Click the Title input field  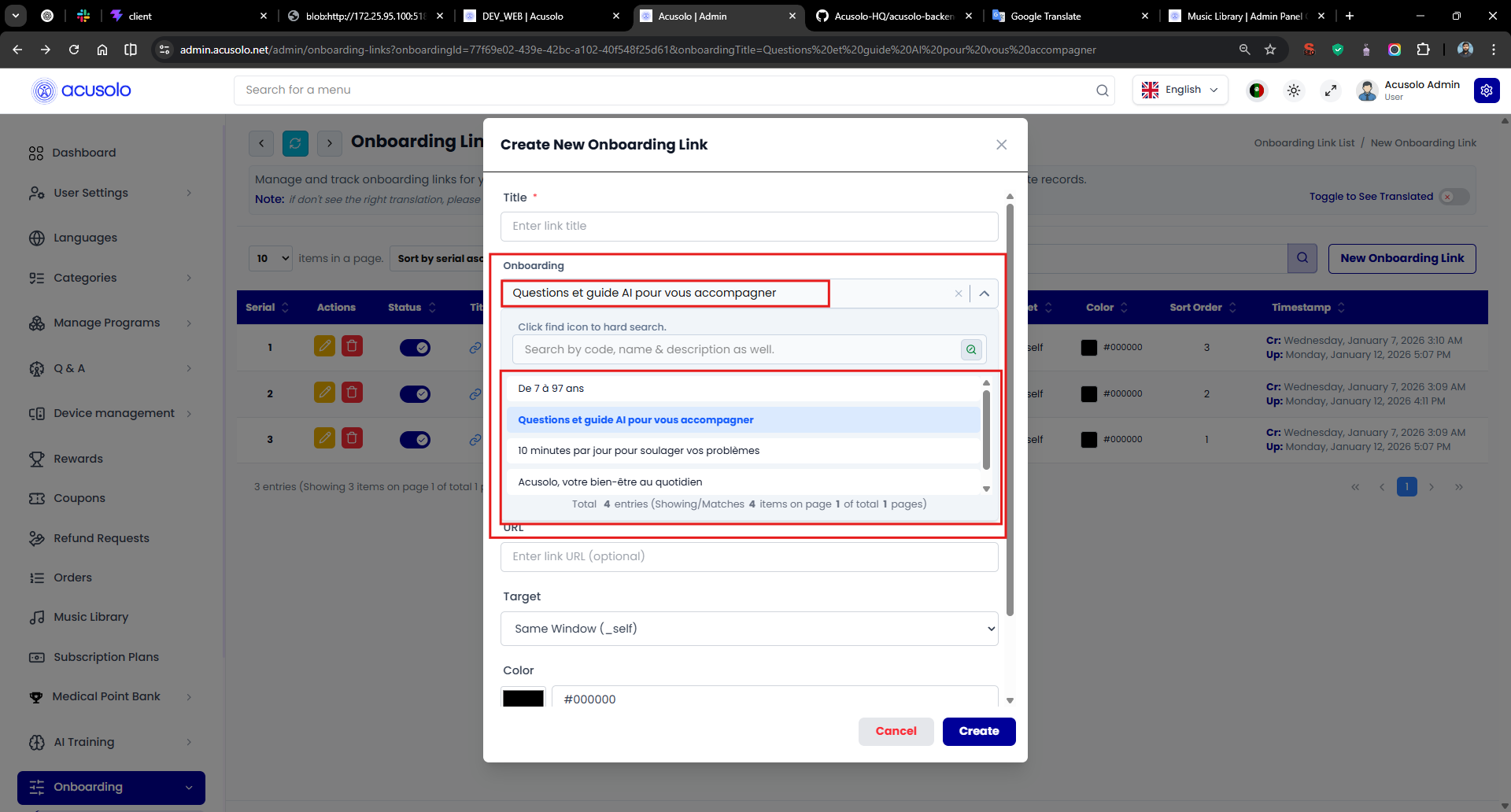tap(749, 227)
